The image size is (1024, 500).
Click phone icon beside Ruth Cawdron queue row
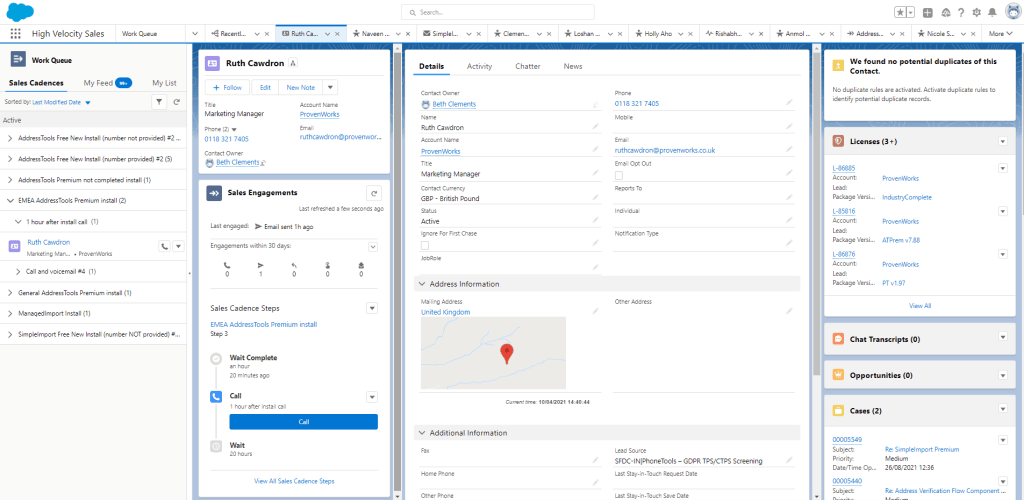tap(165, 246)
